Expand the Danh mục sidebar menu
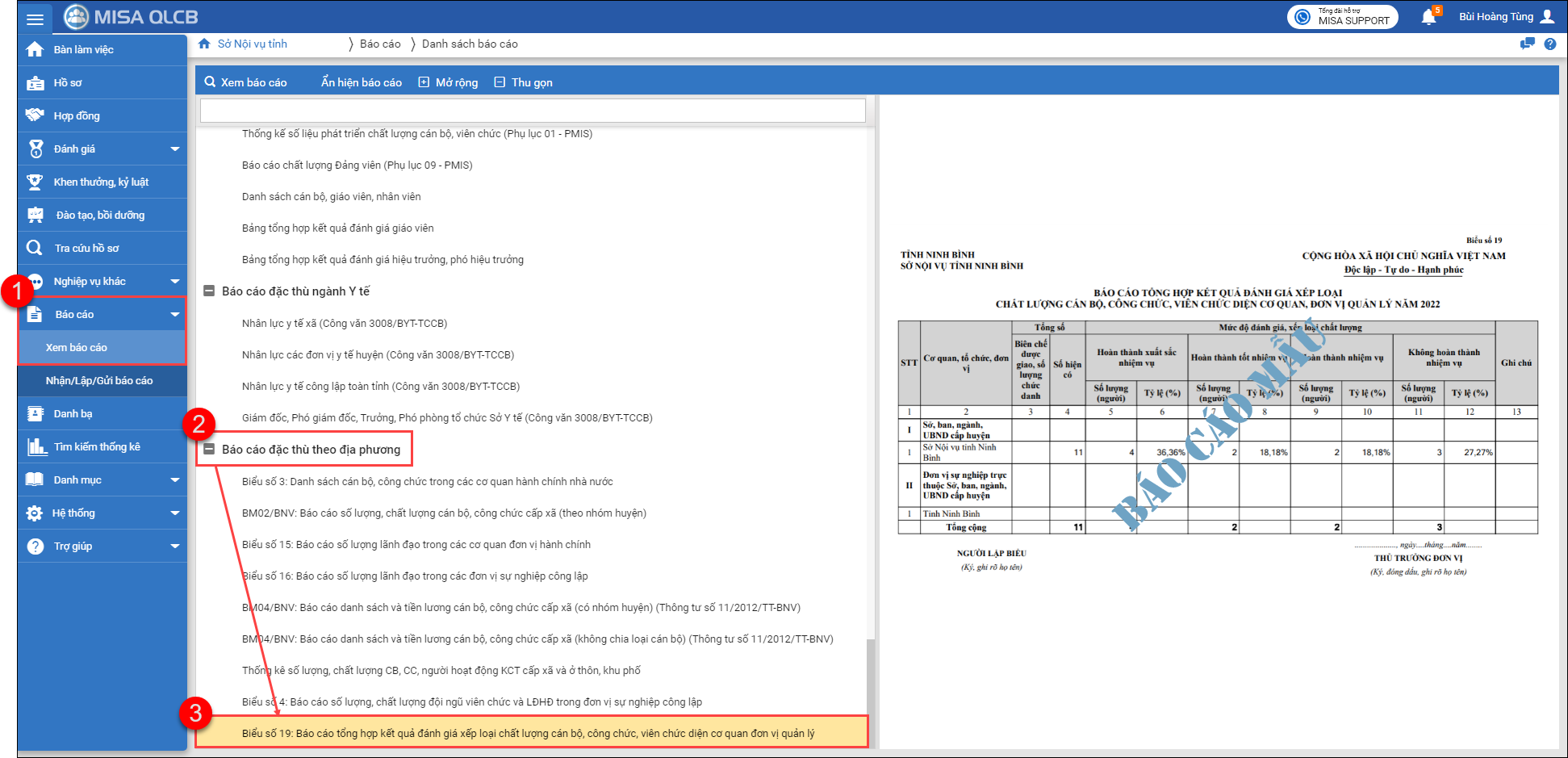 [174, 480]
